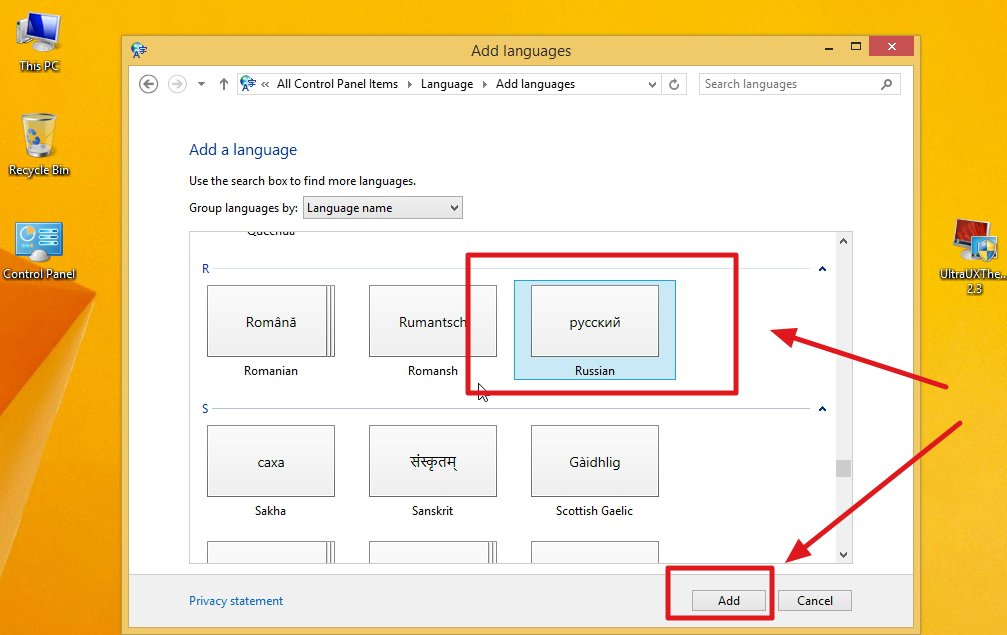Go up one level arrow
The height and width of the screenshot is (635, 1007).
pyautogui.click(x=223, y=84)
